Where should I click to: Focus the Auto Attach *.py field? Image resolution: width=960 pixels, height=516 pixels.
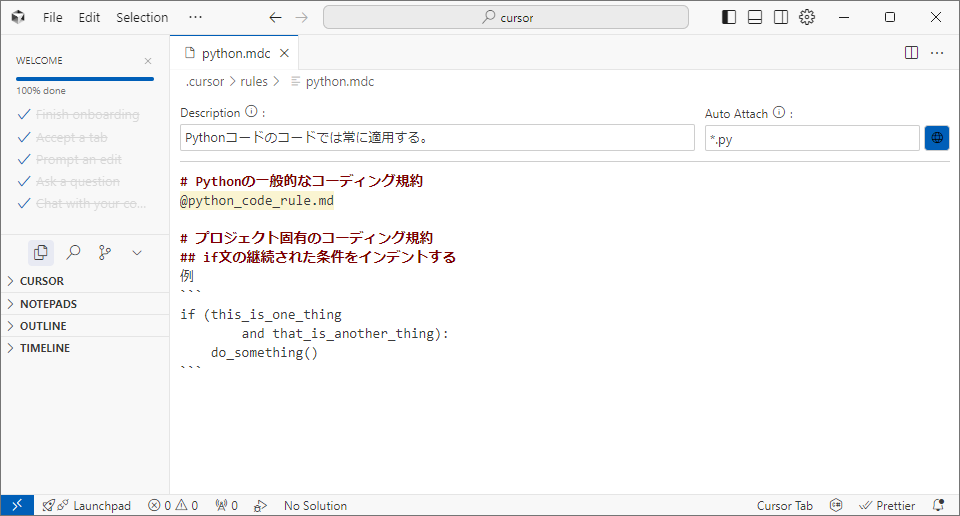point(812,138)
